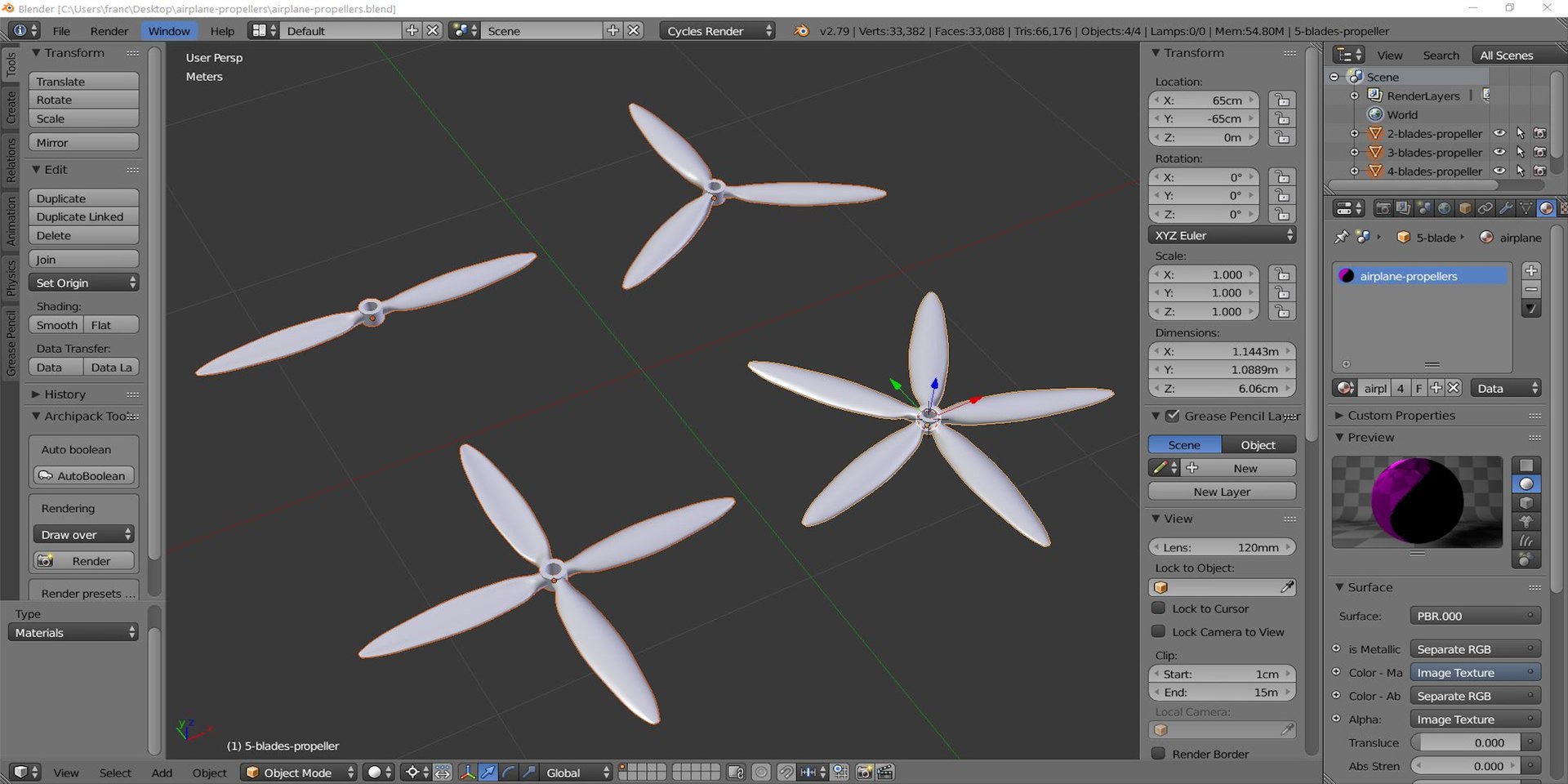The width and height of the screenshot is (1568, 784).
Task: Open the Add menu in viewport header
Action: (x=162, y=773)
